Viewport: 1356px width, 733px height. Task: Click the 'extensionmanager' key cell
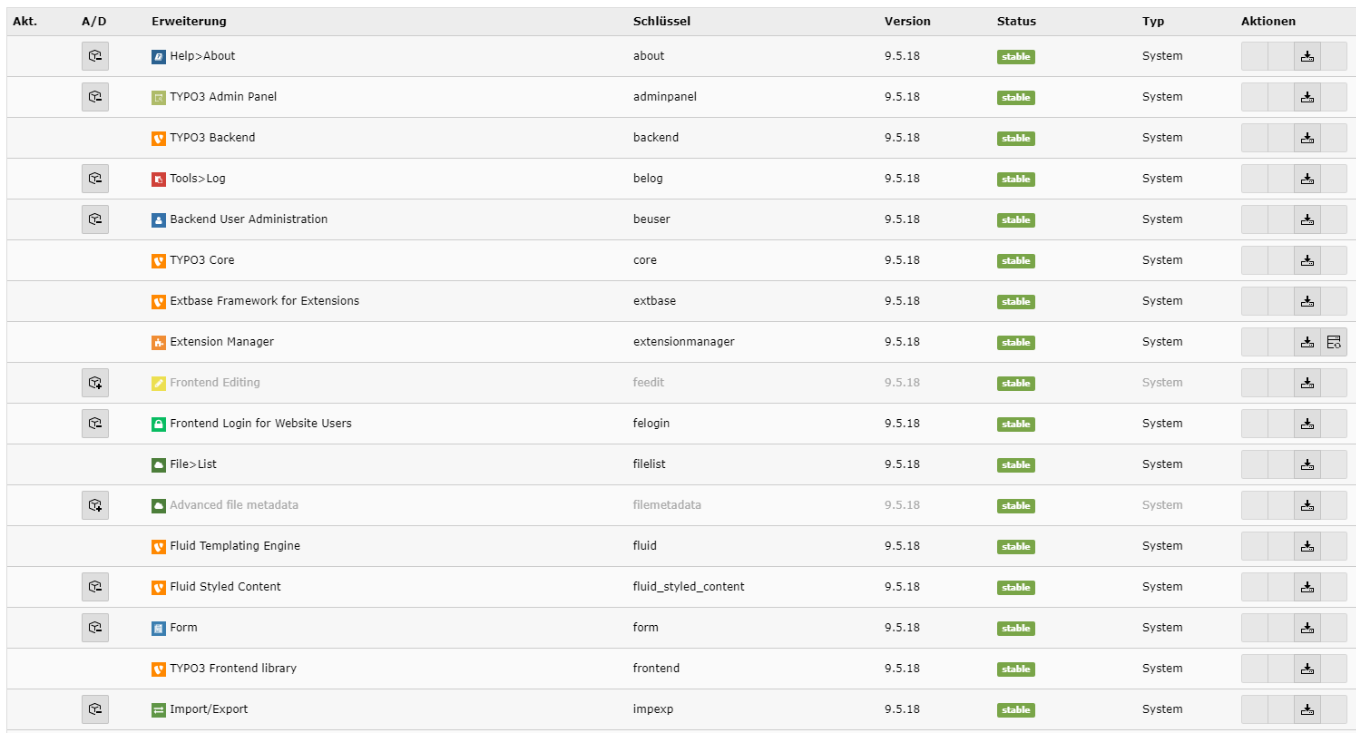click(x=684, y=342)
